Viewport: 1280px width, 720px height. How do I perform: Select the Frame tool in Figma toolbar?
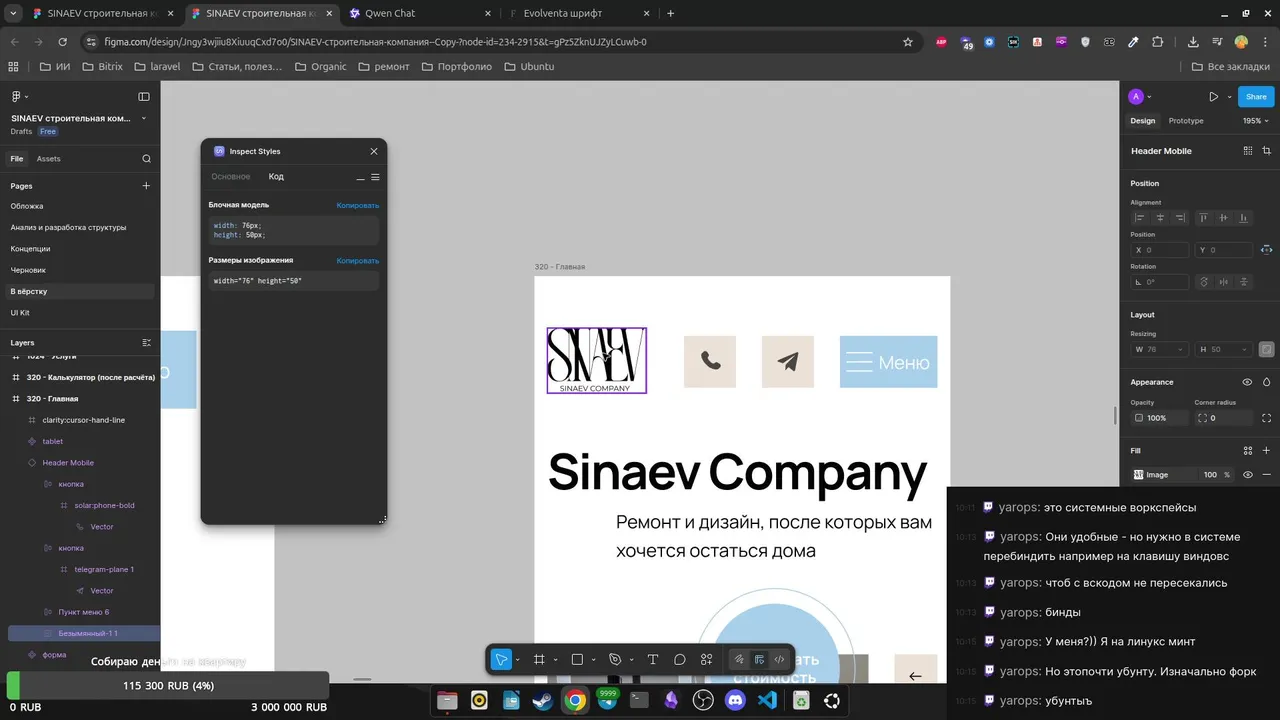tap(539, 659)
